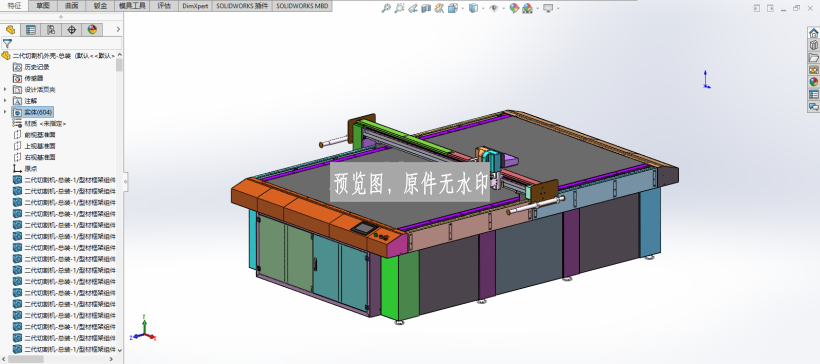This screenshot has height=364, width=820.
Task: Open the 模具工具 mold tools tab
Action: coord(132,6)
